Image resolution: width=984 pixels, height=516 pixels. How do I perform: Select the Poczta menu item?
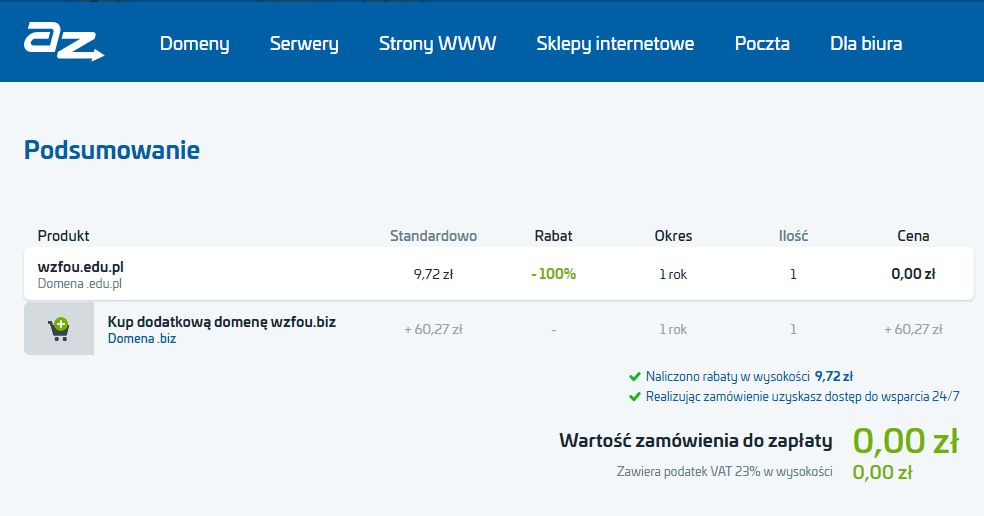762,43
